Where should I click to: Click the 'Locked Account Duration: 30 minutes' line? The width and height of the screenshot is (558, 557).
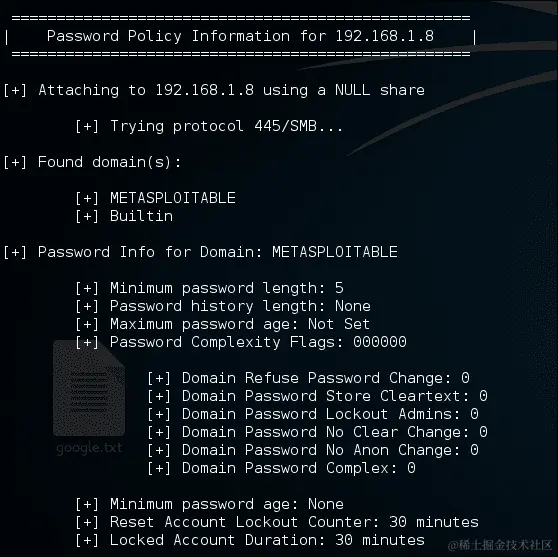click(250, 540)
